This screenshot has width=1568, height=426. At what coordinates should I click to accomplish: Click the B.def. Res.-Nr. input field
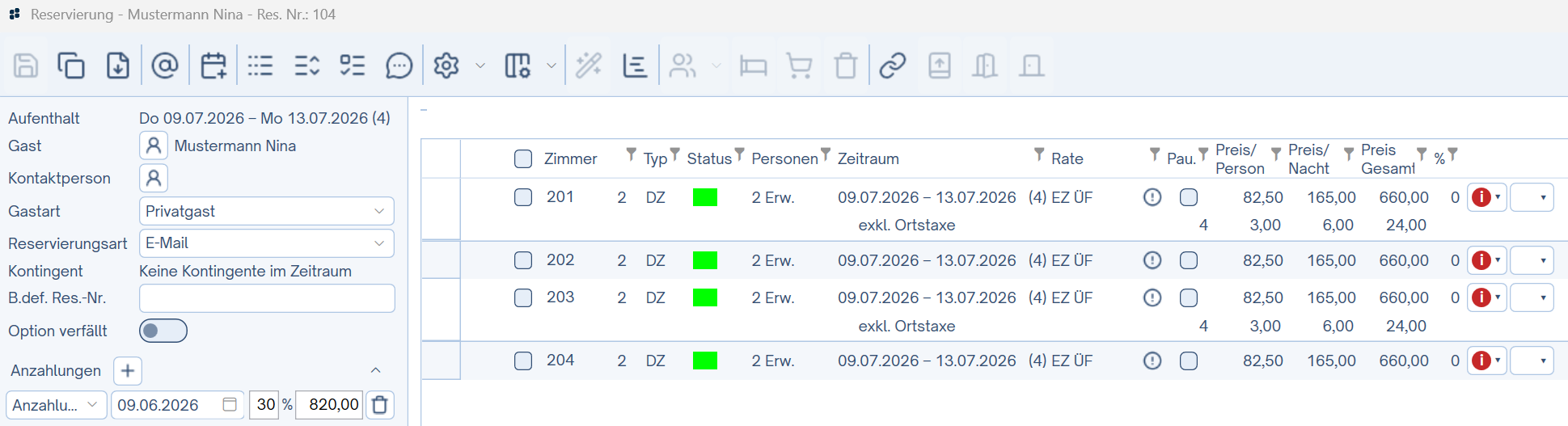(267, 298)
